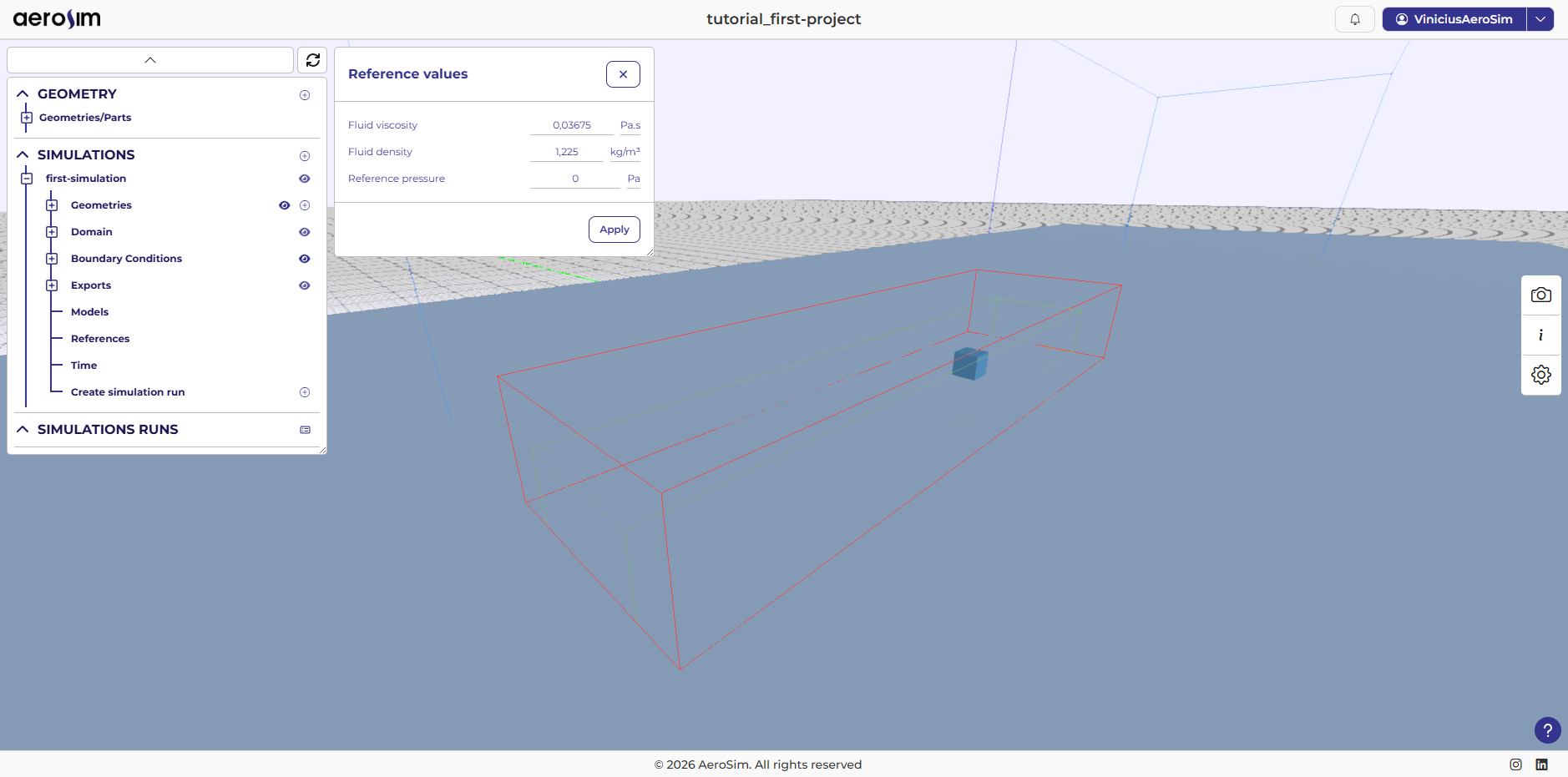Click the notification bell icon
The image size is (1568, 777).
[1354, 19]
